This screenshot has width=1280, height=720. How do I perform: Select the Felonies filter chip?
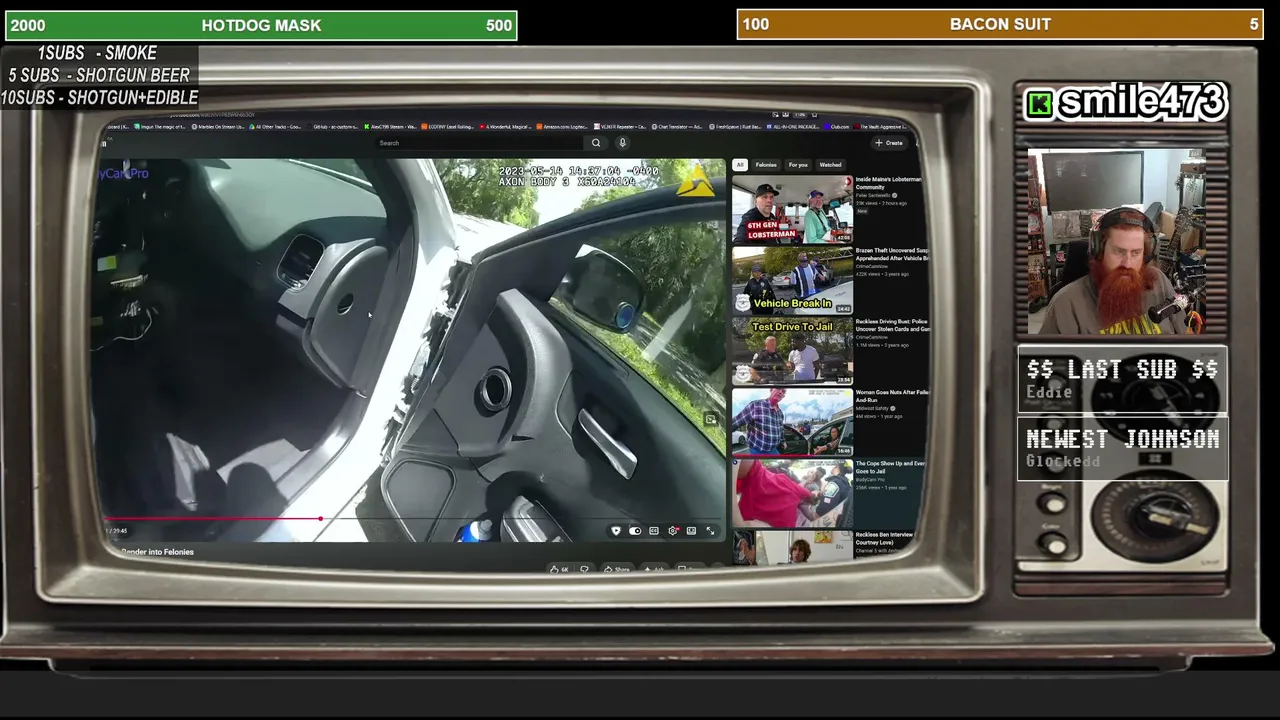click(x=766, y=165)
